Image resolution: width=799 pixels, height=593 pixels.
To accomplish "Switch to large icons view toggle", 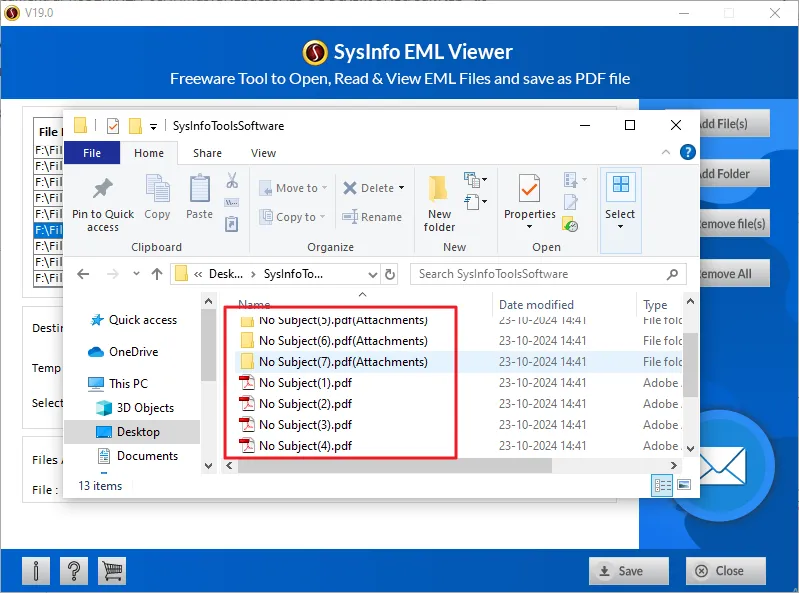I will coord(684,486).
